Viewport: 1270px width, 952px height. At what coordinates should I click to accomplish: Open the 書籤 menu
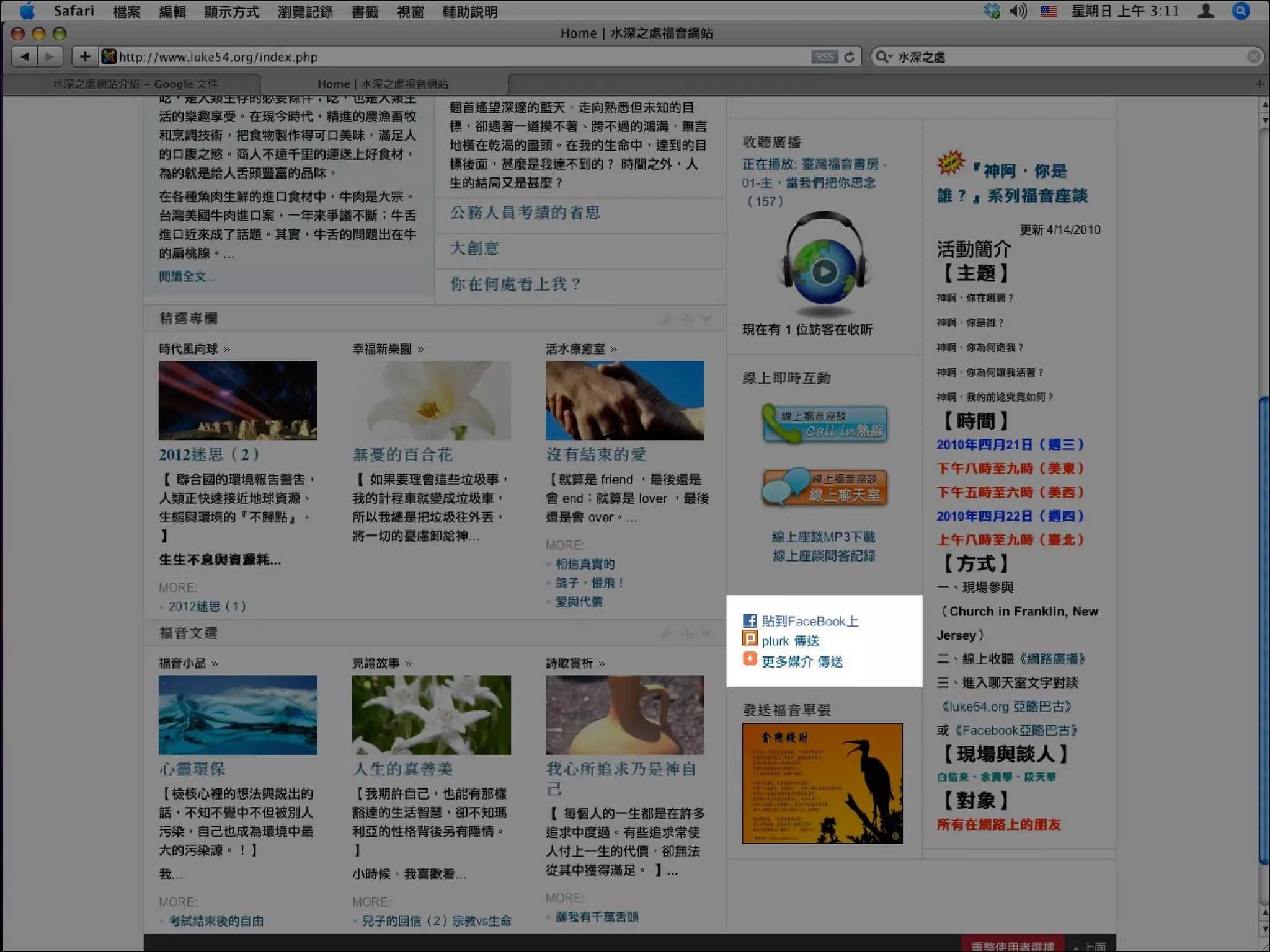point(365,12)
